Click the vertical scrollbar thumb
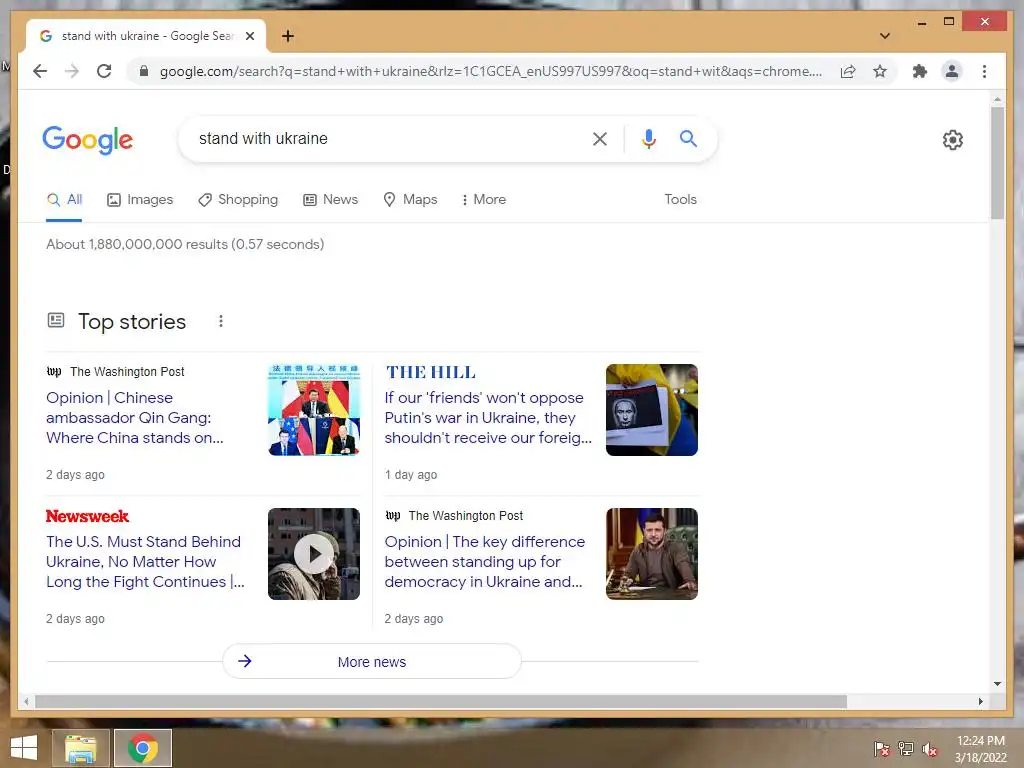1024x768 pixels. pyautogui.click(x=997, y=163)
